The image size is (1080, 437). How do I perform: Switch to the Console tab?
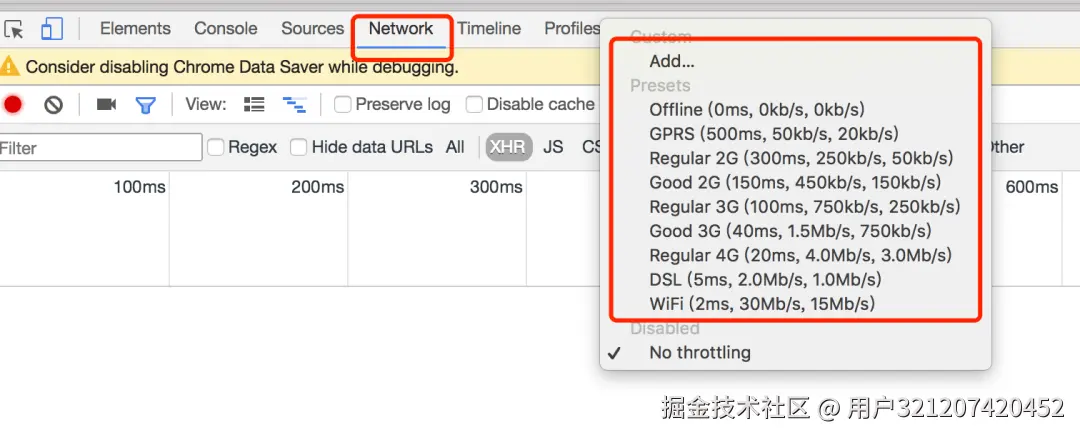pyautogui.click(x=226, y=29)
